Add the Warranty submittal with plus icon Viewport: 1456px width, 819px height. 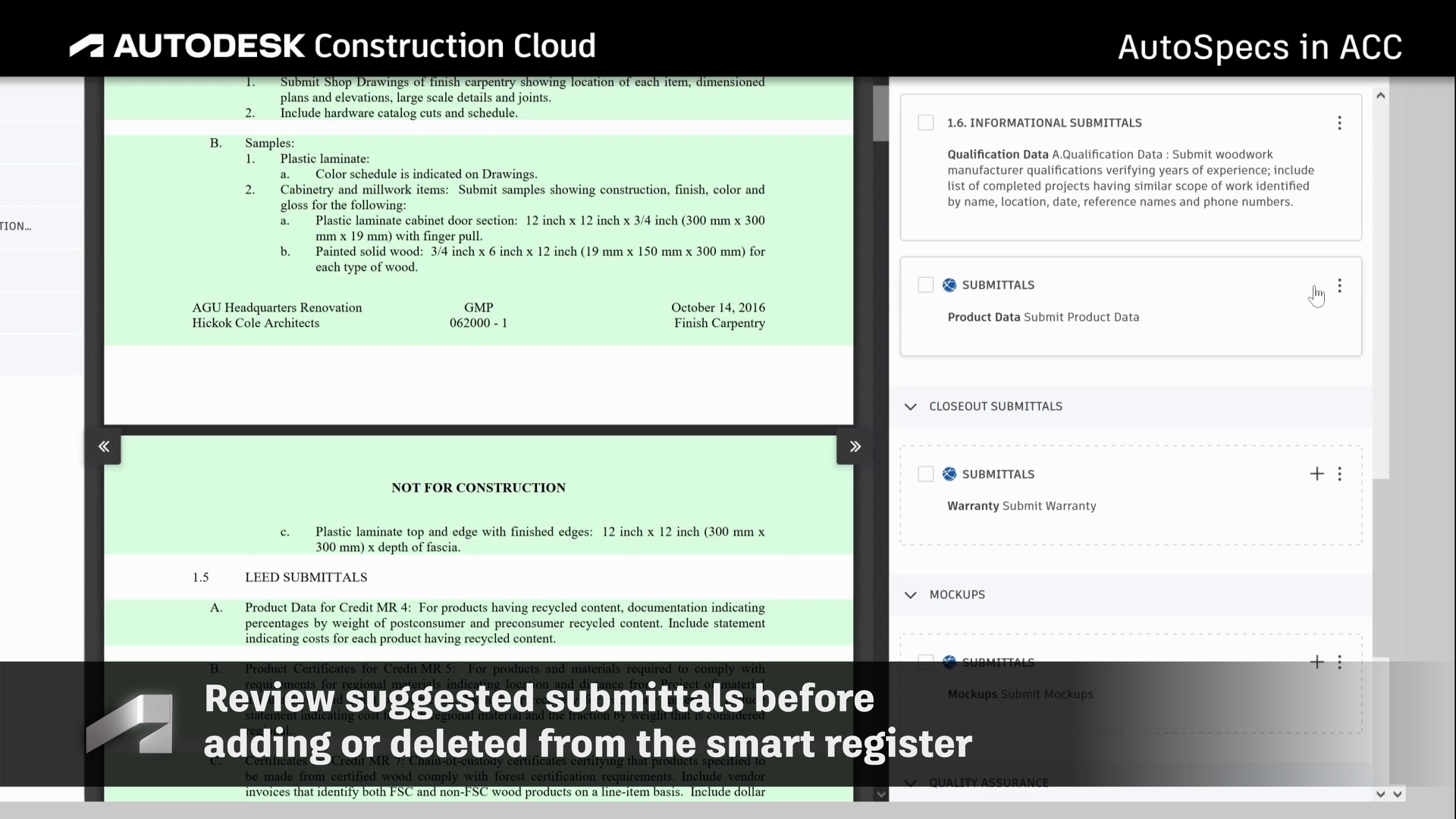click(1316, 474)
